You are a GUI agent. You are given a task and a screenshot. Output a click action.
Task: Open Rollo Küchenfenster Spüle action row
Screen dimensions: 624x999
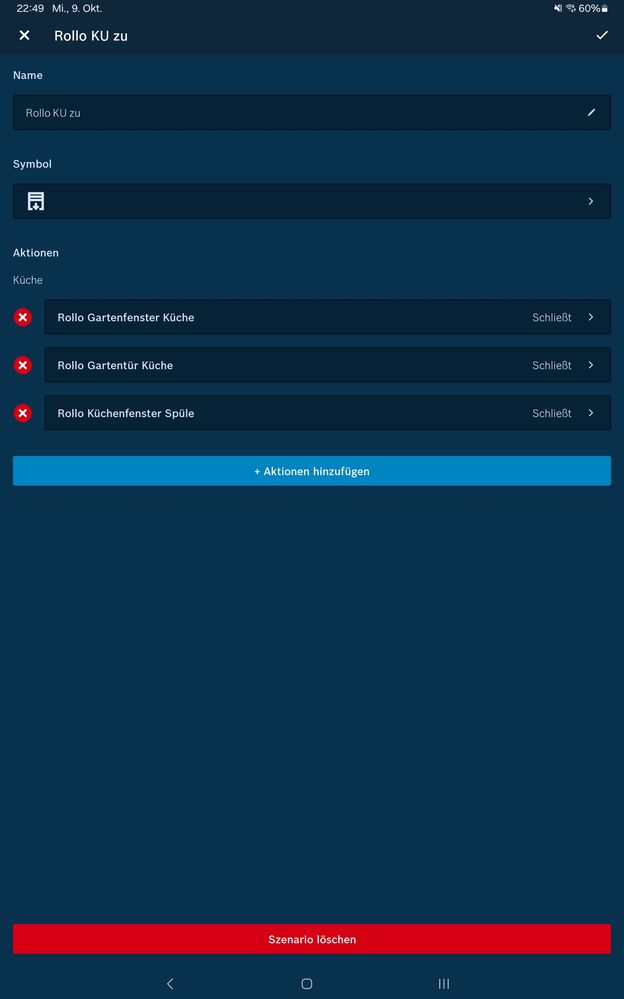(x=328, y=413)
